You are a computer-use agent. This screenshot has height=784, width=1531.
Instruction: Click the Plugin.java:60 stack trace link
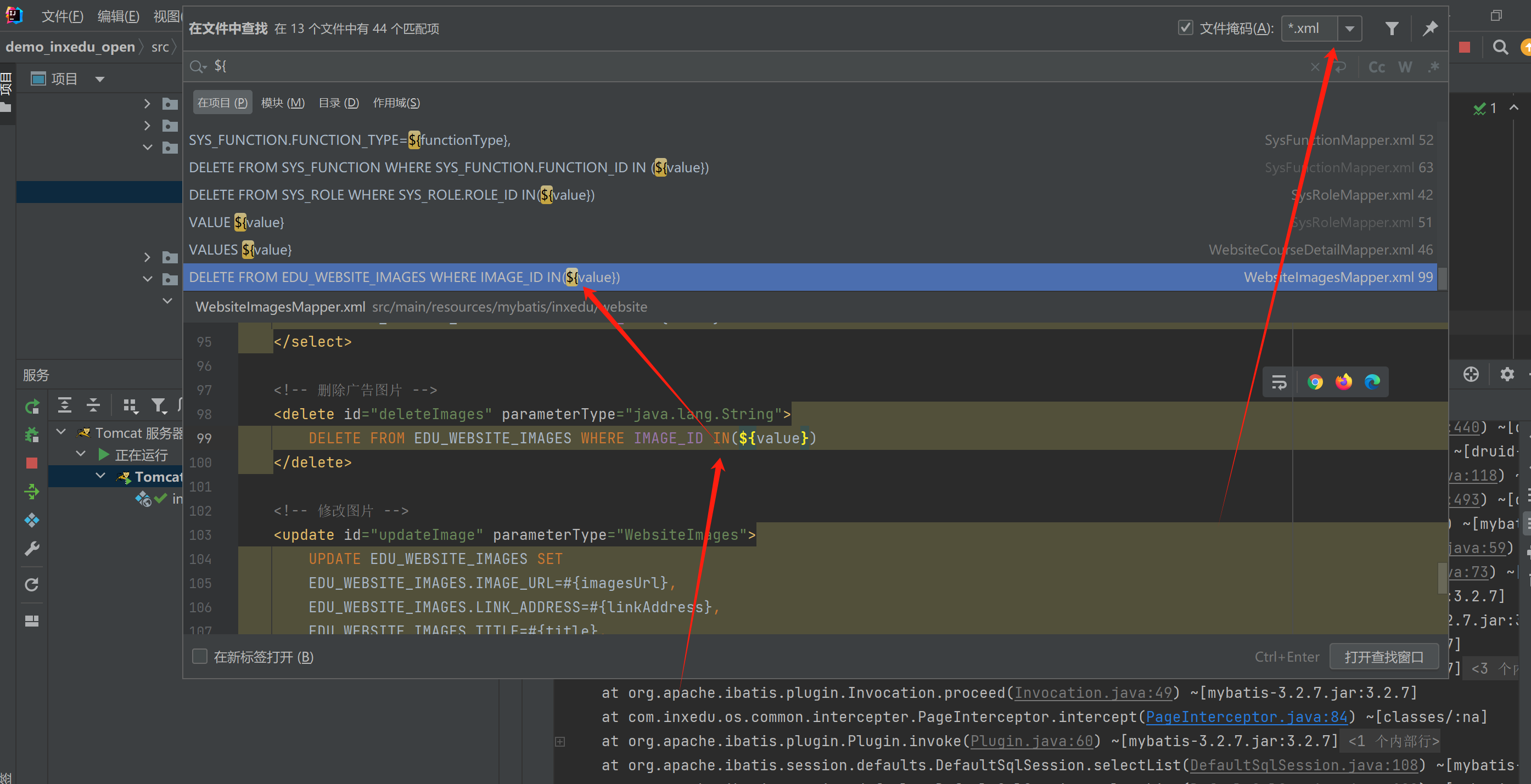(x=1031, y=741)
